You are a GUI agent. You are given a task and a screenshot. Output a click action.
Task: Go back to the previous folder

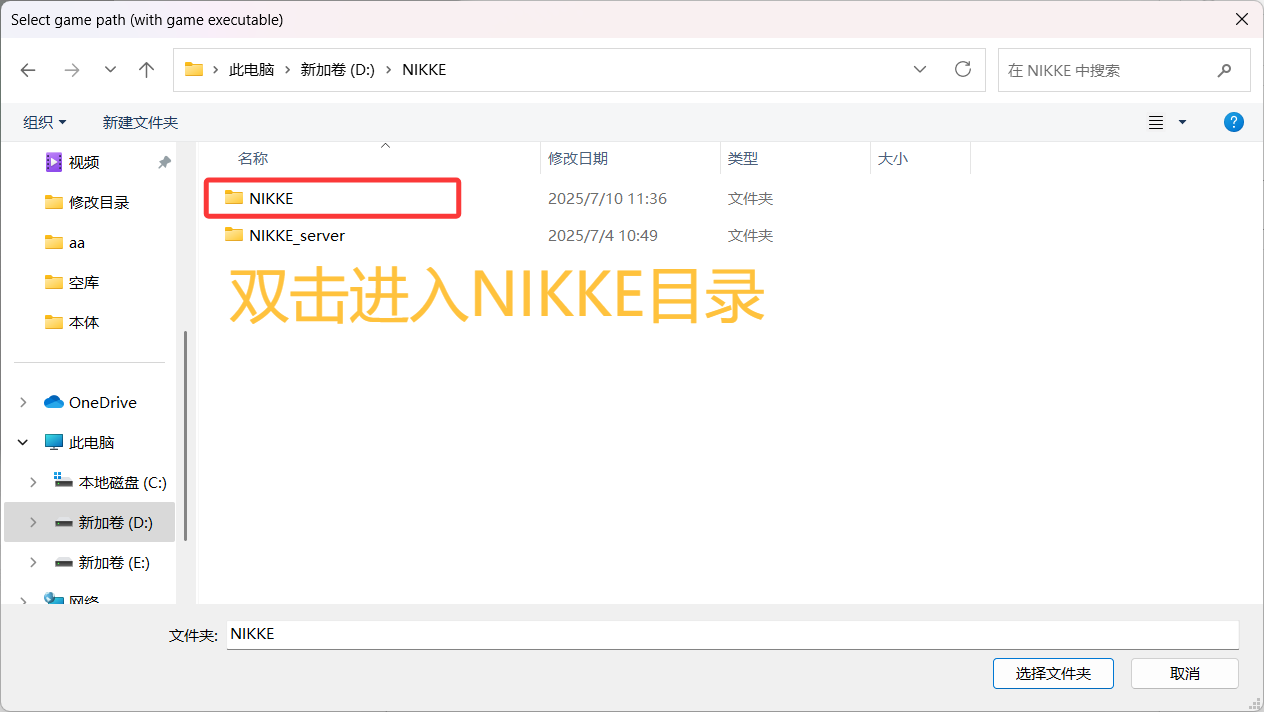tap(28, 70)
